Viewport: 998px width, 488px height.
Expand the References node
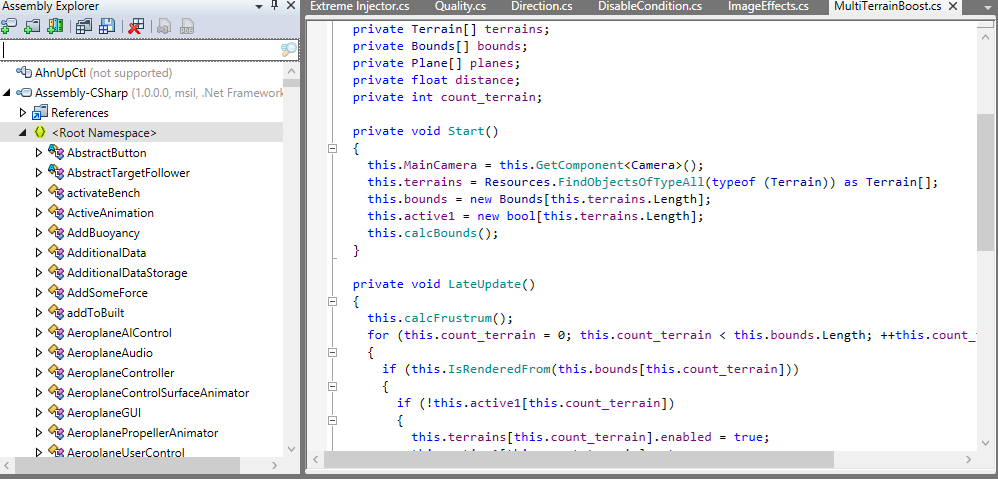coord(24,113)
